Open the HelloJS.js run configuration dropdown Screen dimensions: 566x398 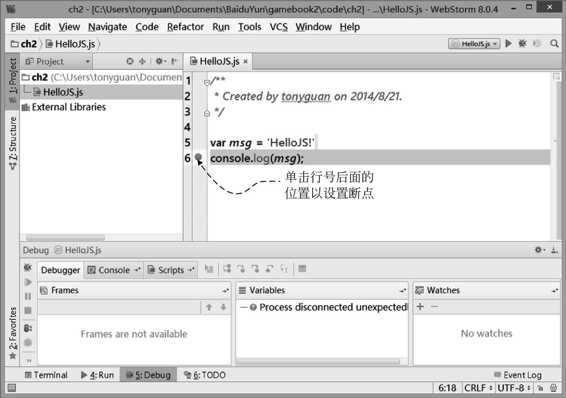pyautogui.click(x=474, y=44)
